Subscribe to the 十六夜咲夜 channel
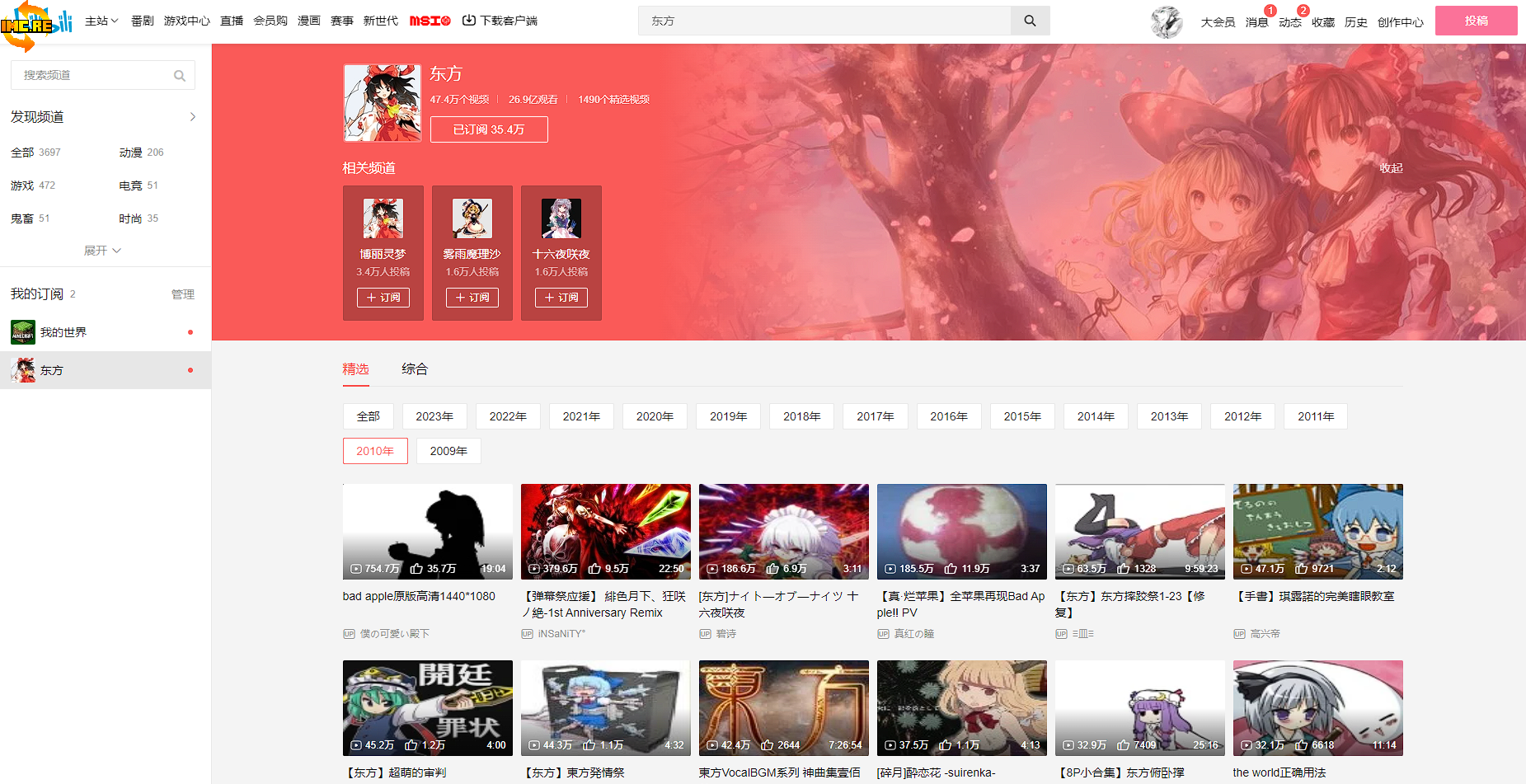Viewport: 1526px width, 784px height. click(x=561, y=298)
